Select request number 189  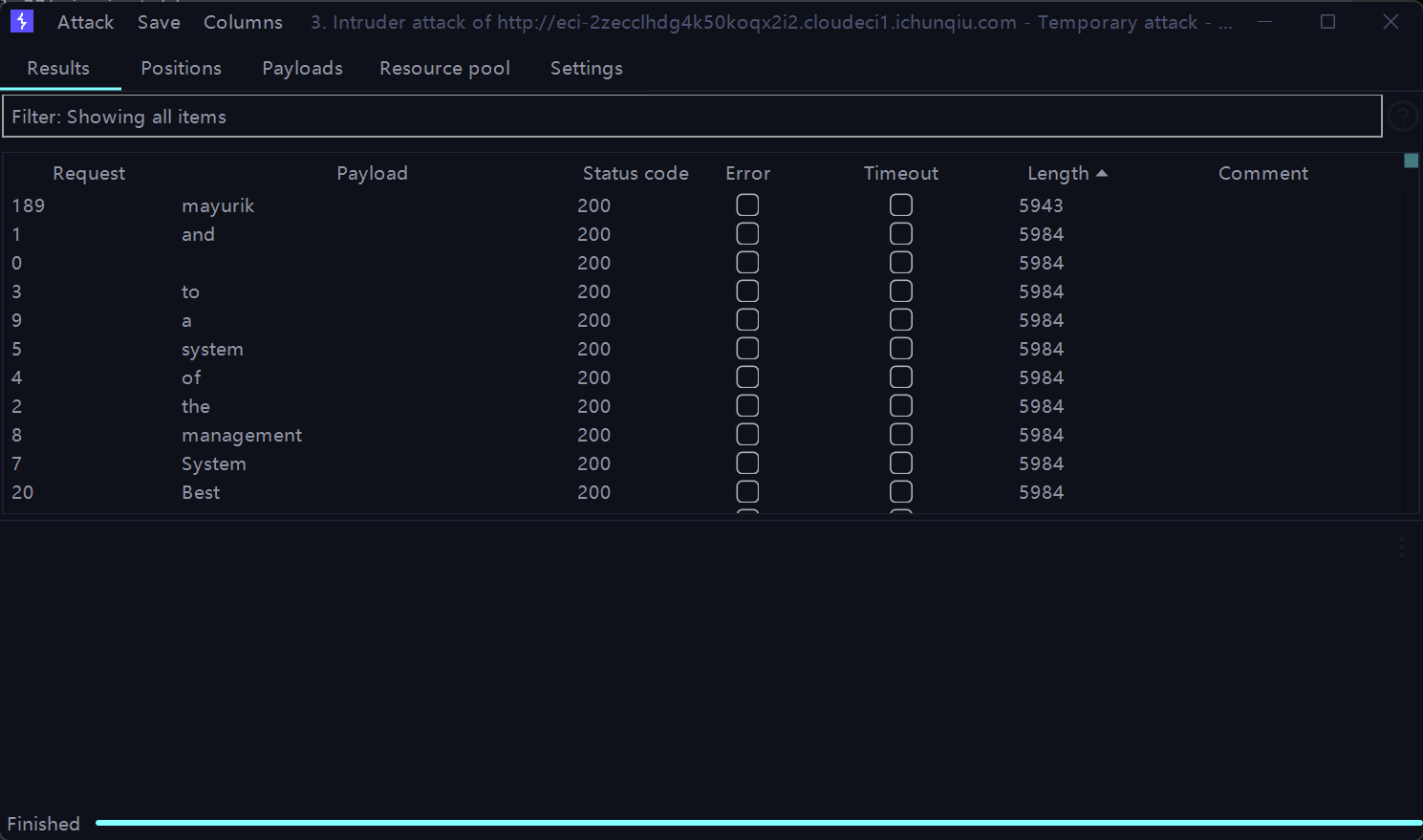28,205
